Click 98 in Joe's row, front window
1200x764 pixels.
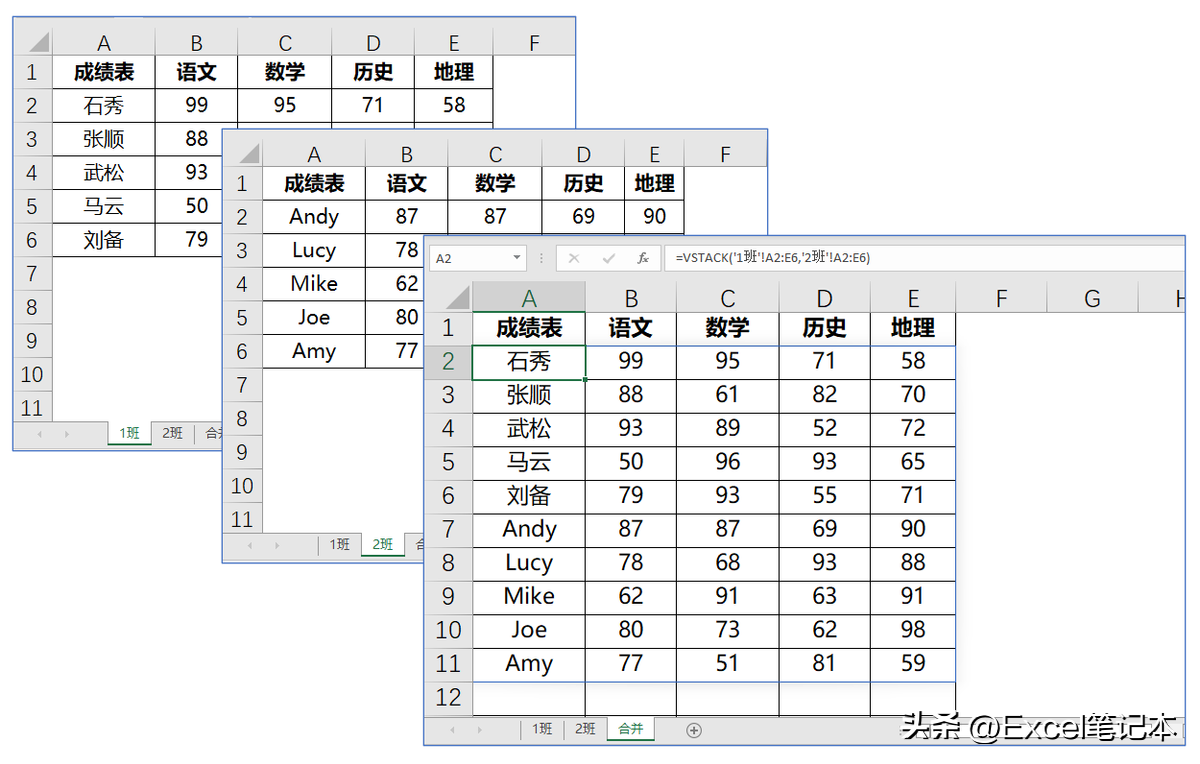913,630
